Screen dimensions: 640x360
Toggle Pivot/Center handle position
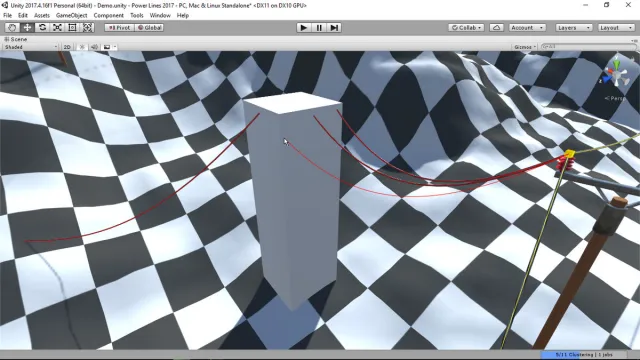click(x=119, y=27)
